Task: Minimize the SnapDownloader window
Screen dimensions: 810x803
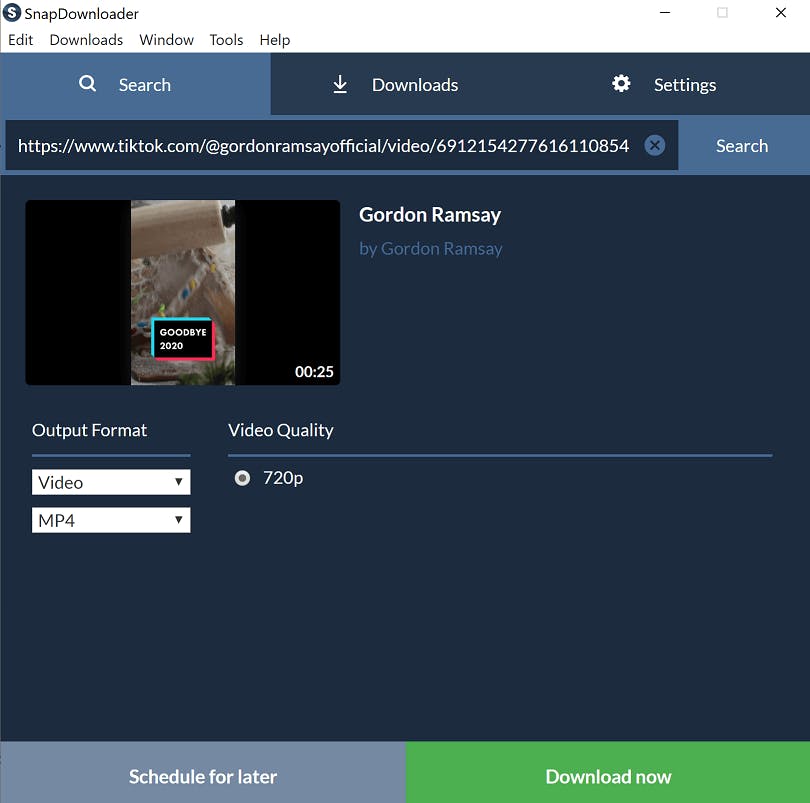Action: click(665, 12)
